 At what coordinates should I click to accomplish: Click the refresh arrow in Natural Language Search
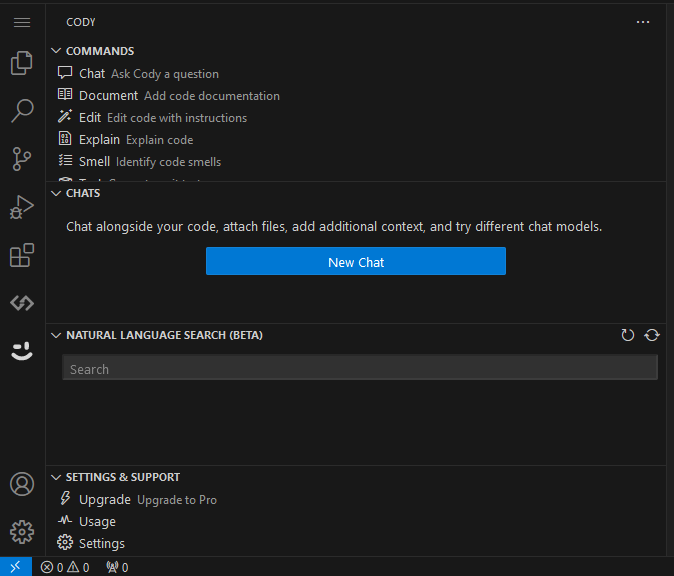click(628, 335)
